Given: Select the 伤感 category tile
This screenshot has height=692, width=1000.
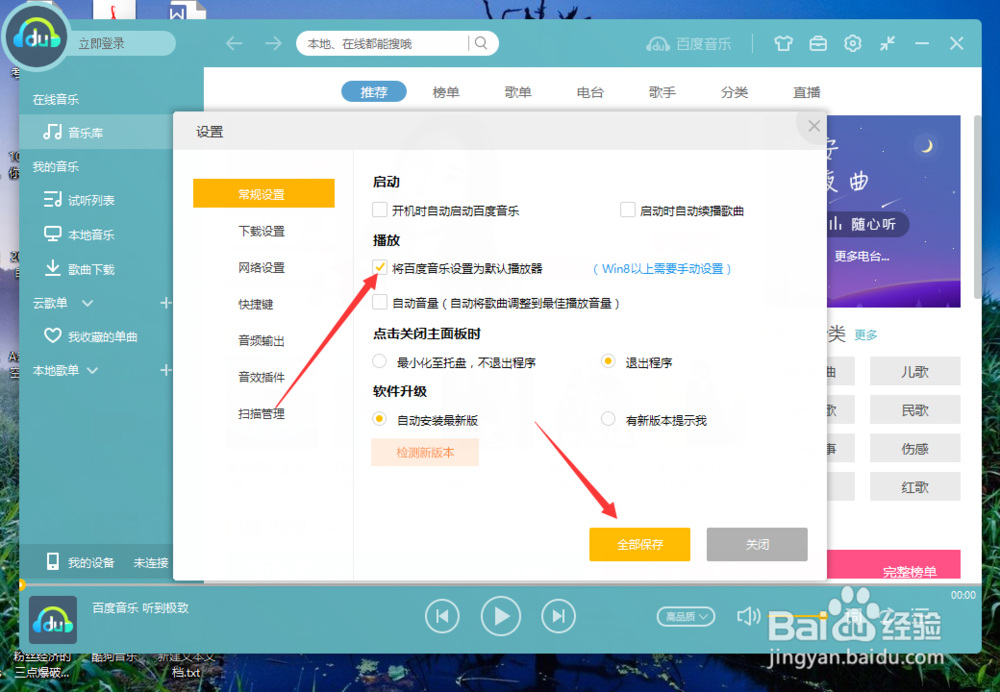Looking at the screenshot, I should point(915,448).
